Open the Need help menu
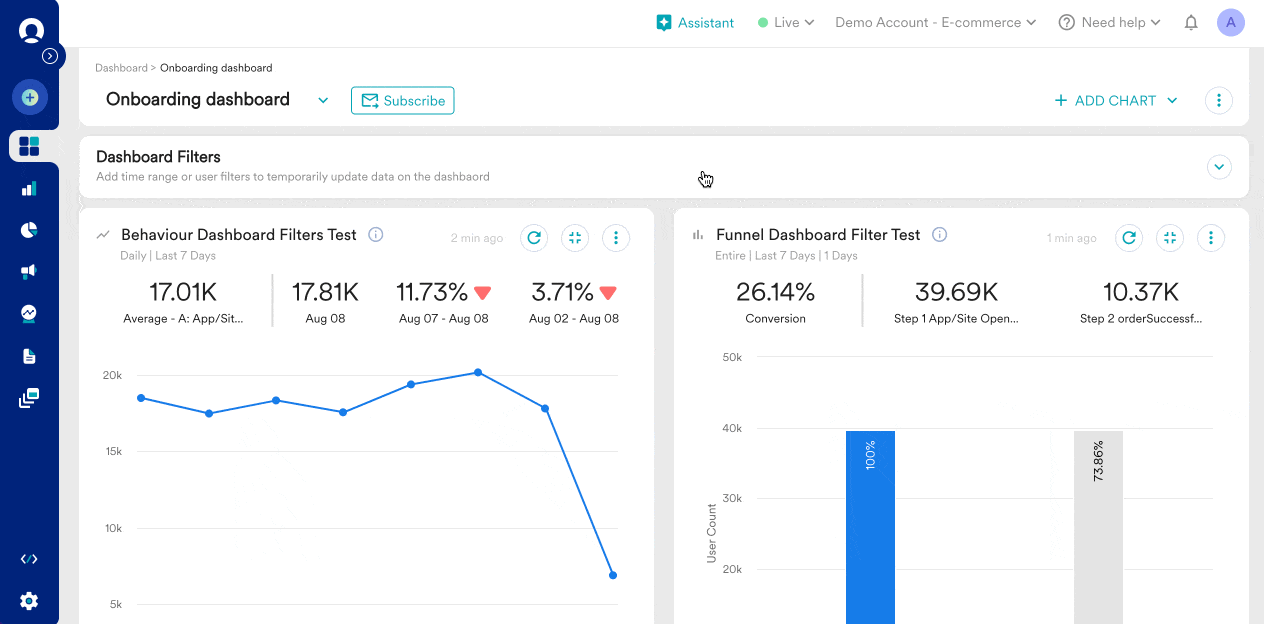This screenshot has height=624, width=1264. point(1110,22)
